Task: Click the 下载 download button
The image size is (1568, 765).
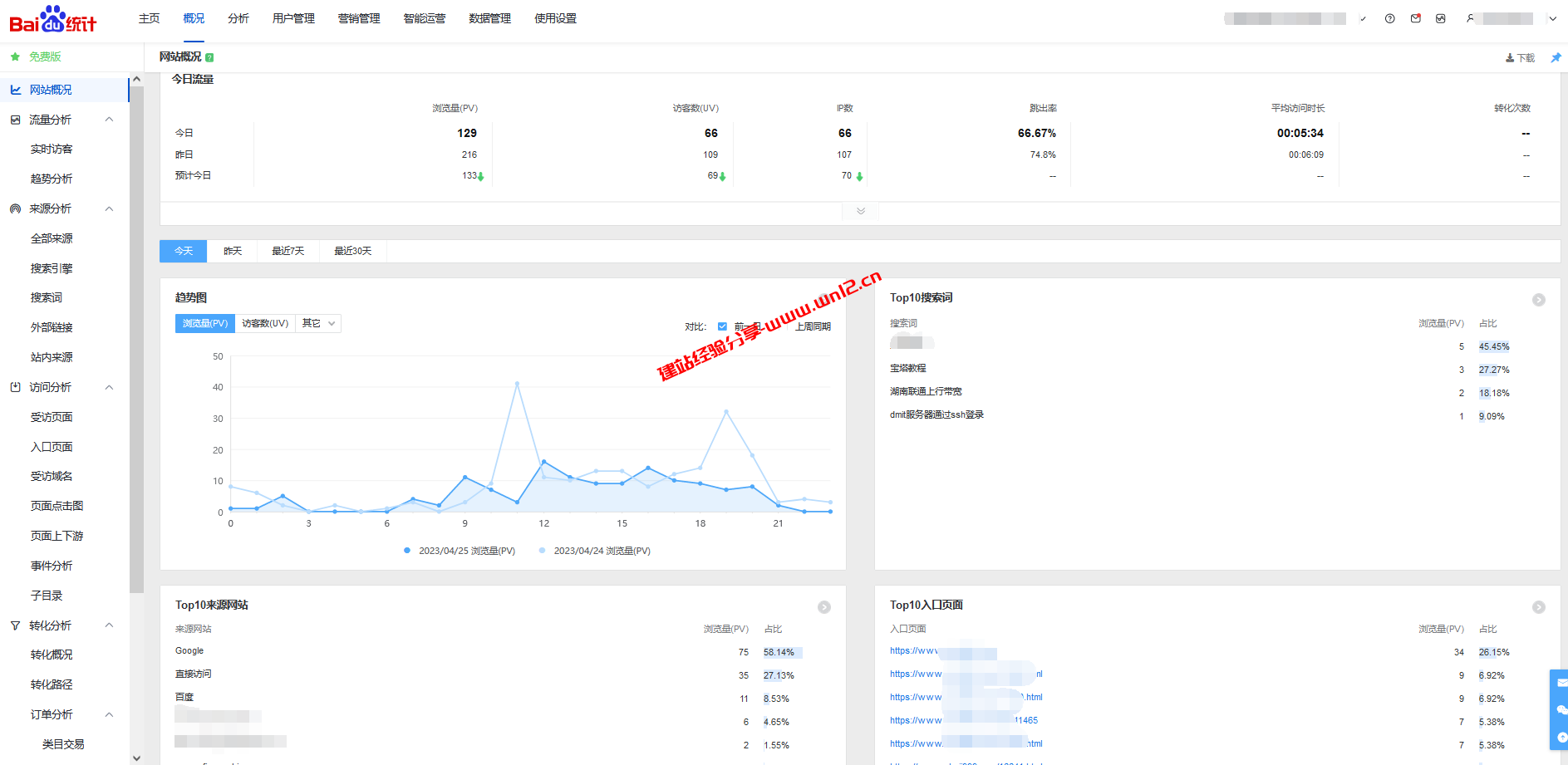Action: (x=1520, y=58)
